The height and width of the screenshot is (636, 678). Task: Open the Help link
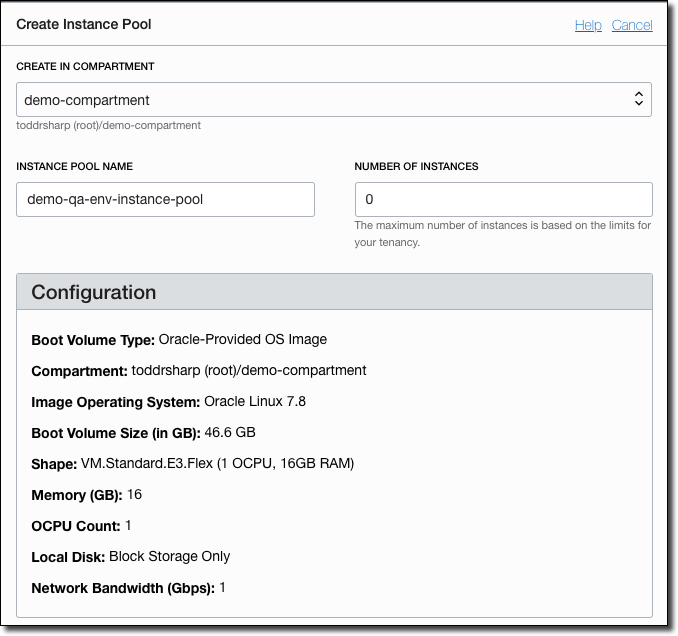pyautogui.click(x=587, y=25)
